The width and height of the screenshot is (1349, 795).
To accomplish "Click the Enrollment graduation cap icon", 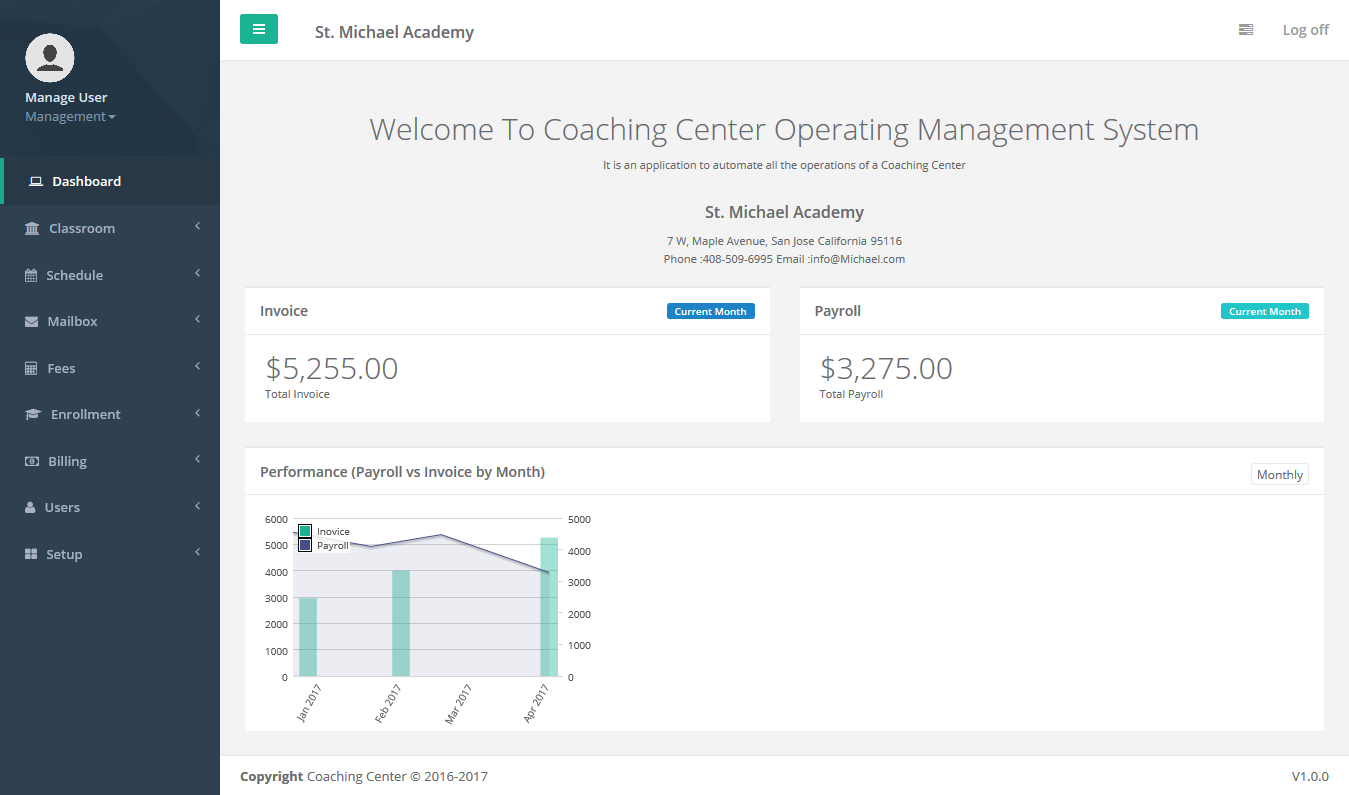I will tap(33, 415).
